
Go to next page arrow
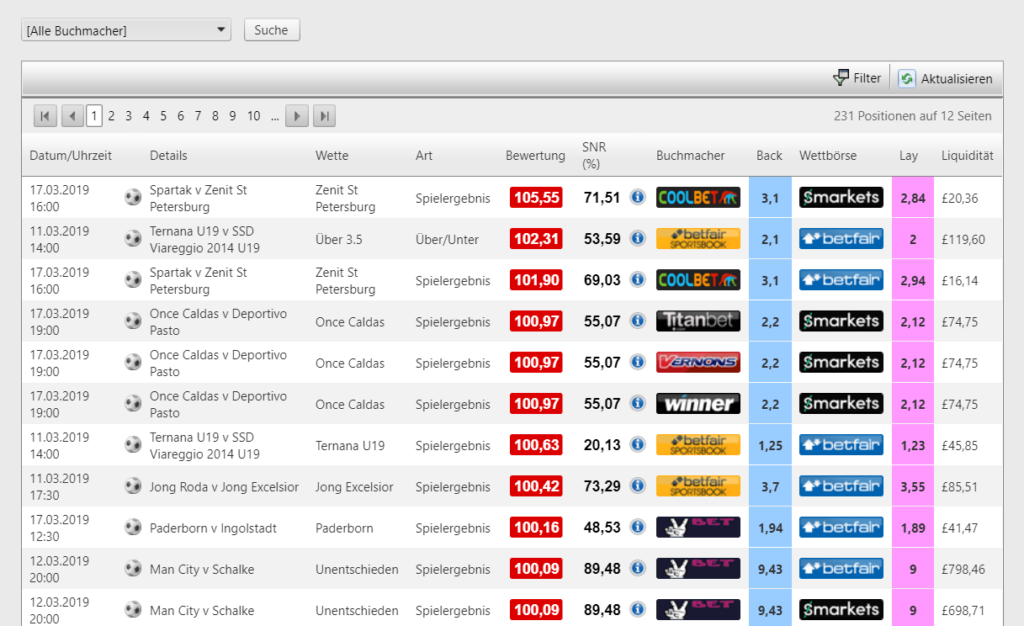[x=297, y=116]
